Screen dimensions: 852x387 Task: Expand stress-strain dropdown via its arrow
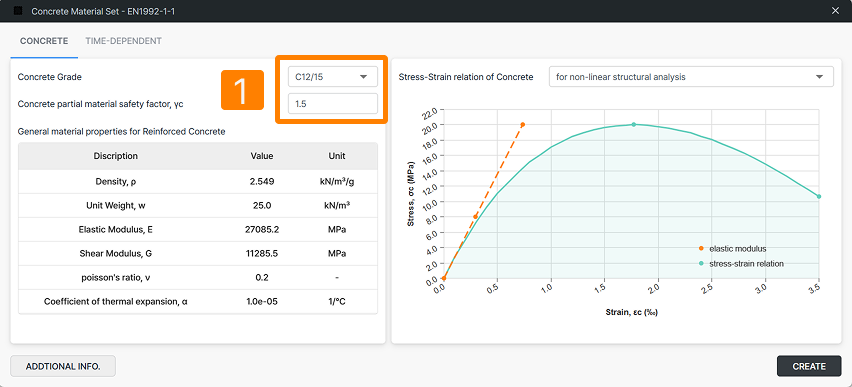click(x=819, y=77)
